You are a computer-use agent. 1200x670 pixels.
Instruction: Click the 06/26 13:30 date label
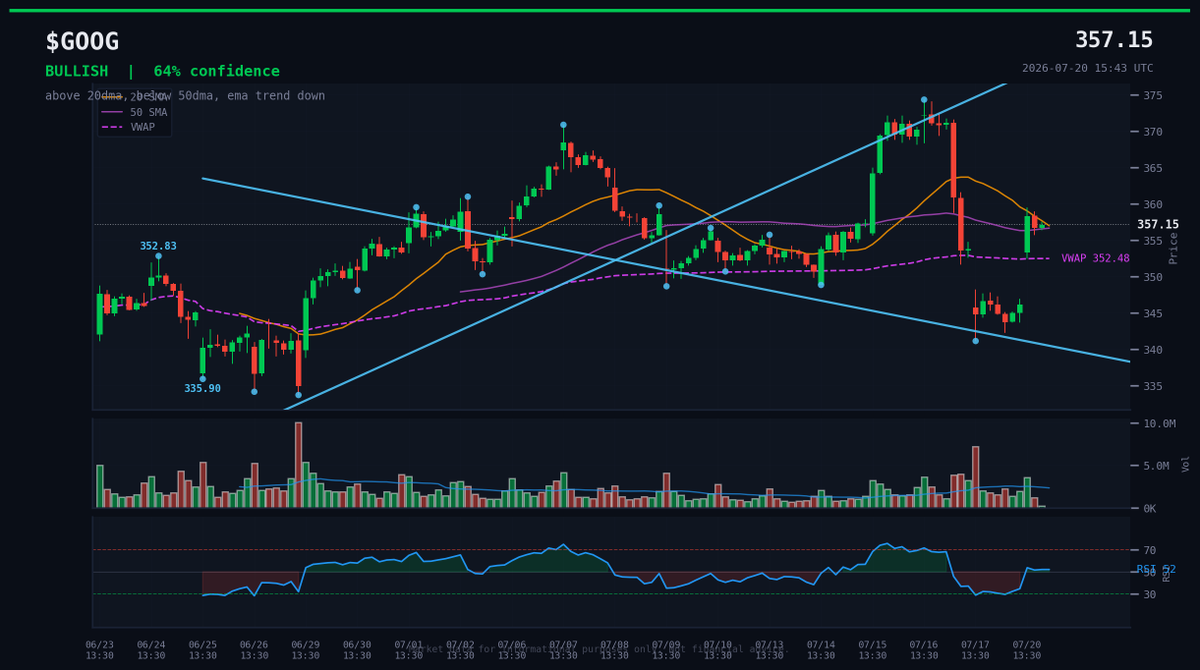pos(254,650)
